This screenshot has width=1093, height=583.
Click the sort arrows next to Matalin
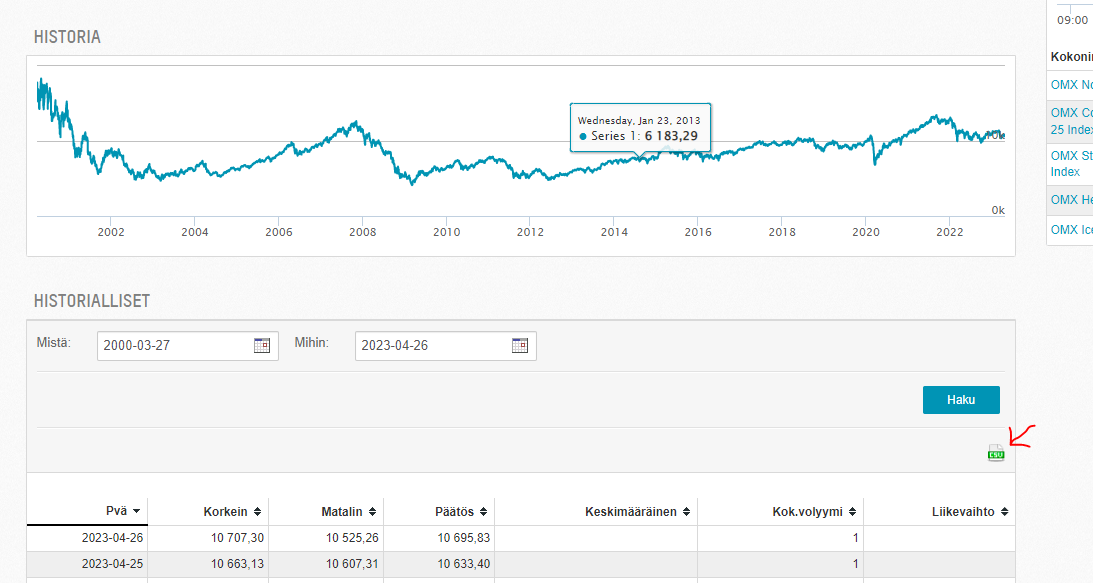(372, 511)
